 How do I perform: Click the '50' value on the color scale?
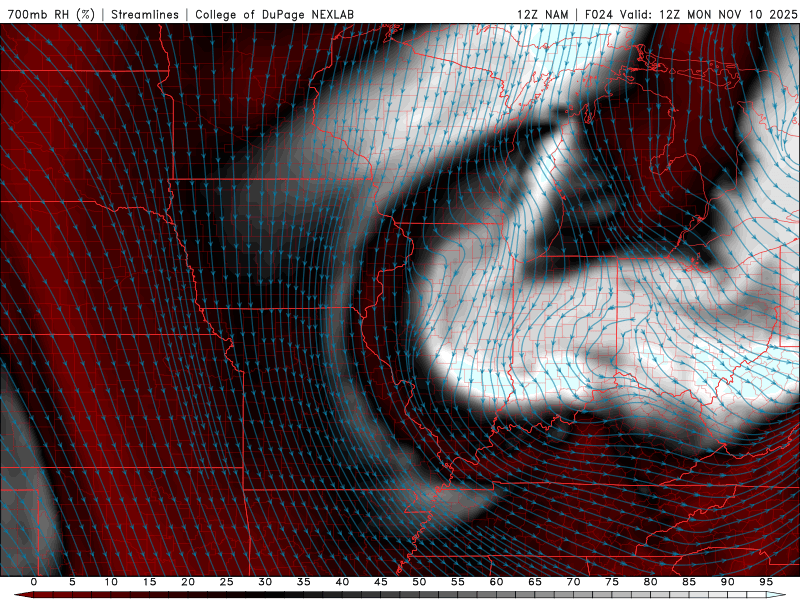pos(419,582)
